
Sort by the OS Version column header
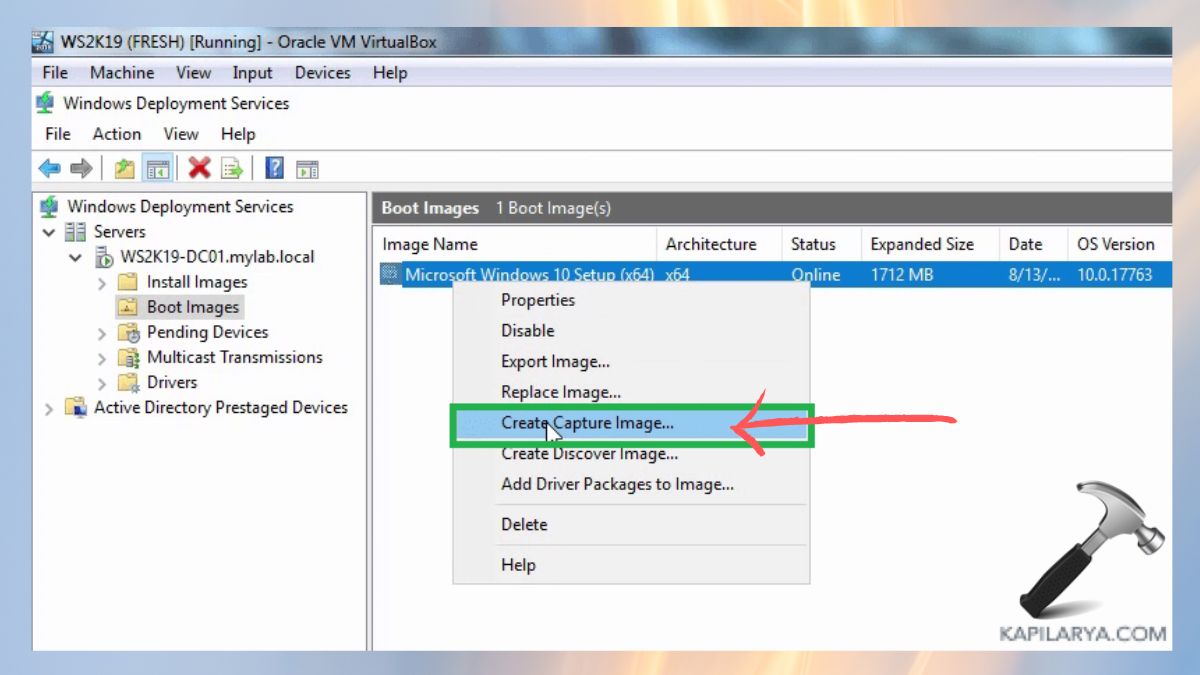pyautogui.click(x=1119, y=244)
